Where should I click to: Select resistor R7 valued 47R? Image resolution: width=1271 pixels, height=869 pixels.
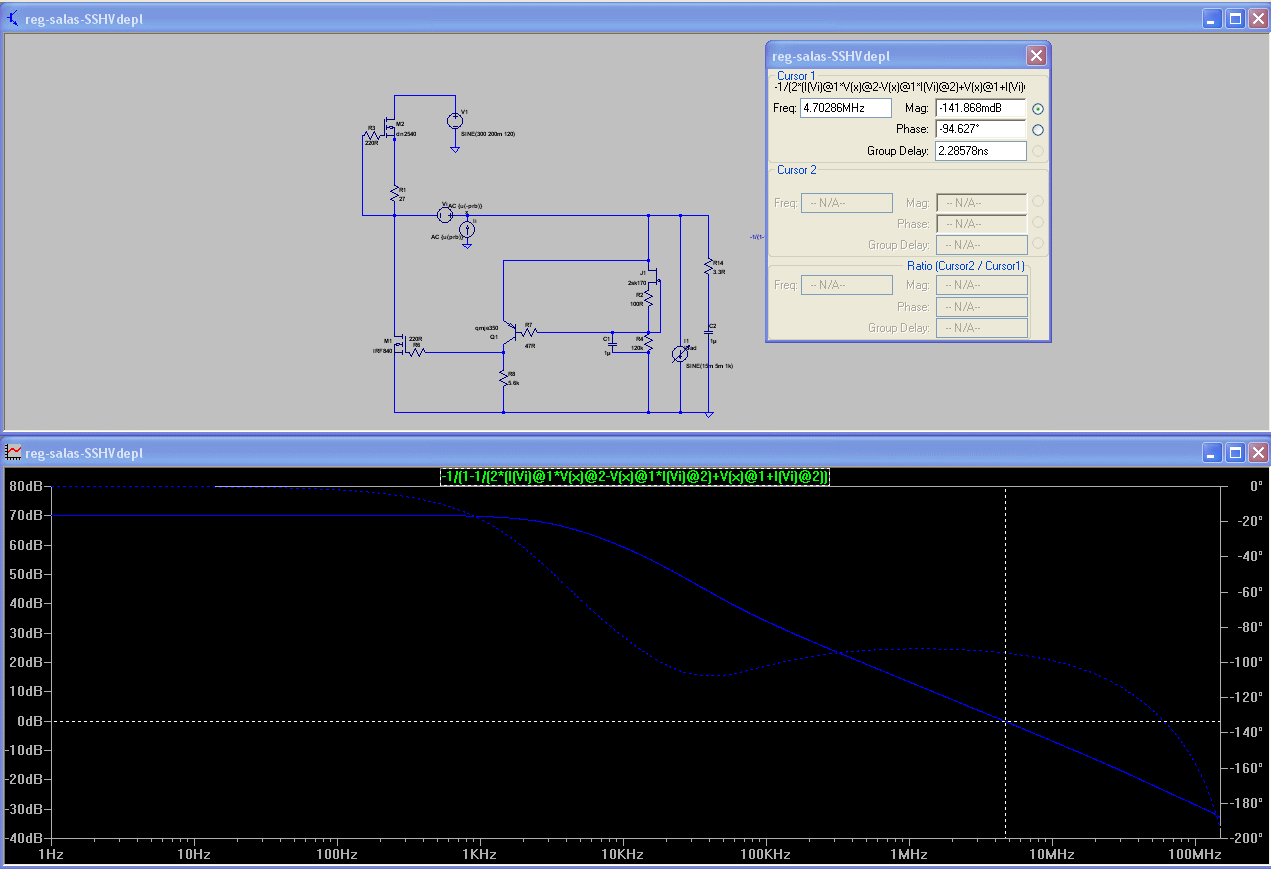[528, 332]
